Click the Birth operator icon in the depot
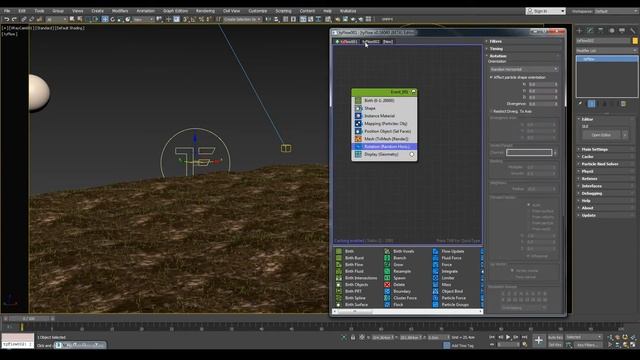 (339, 251)
